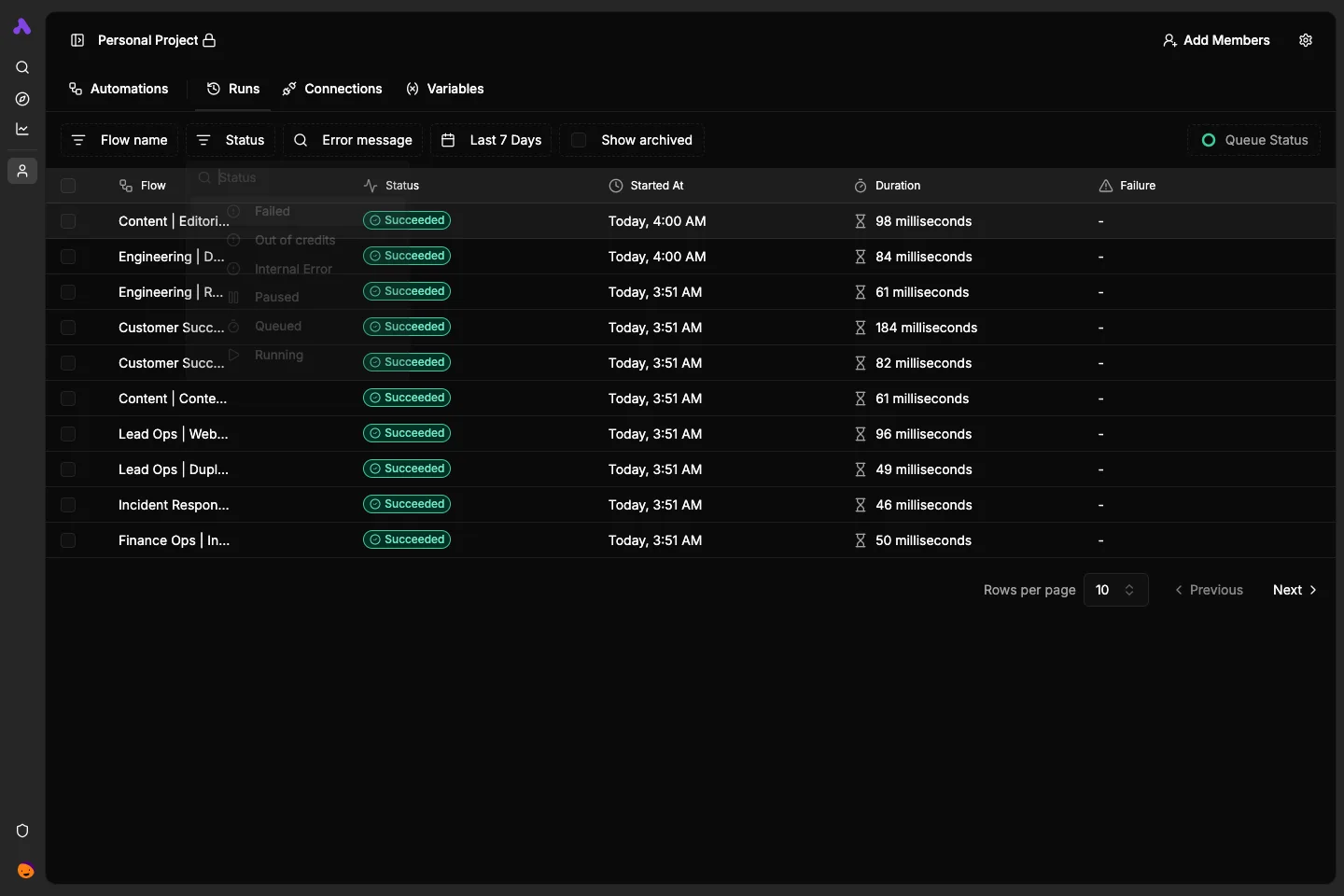Screen dimensions: 1344x896
Task: Choose Internal Error status option
Action: 297,269
